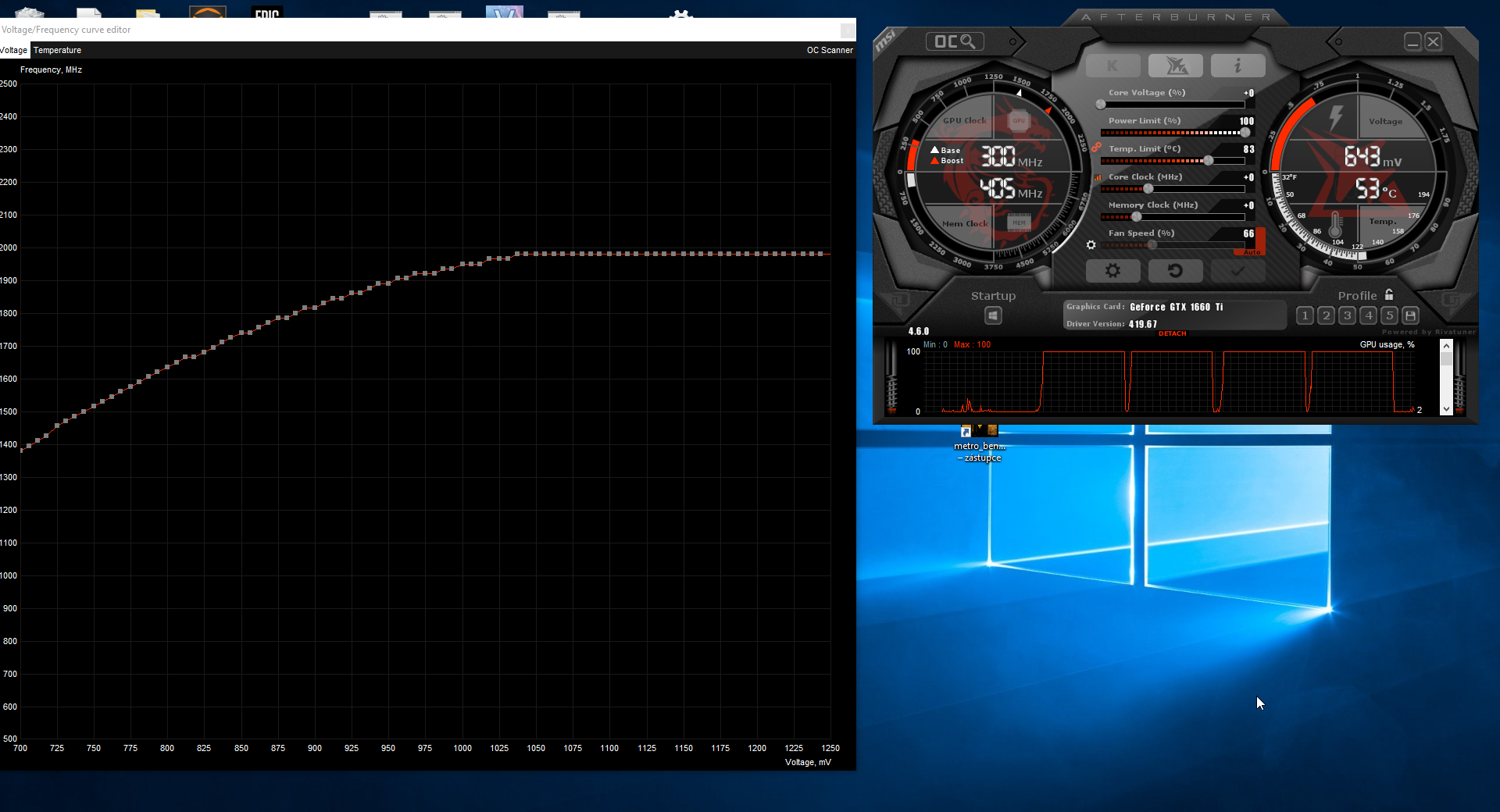This screenshot has height=812, width=1500.
Task: Click the lightning bolt voltage icon
Action: pyautogui.click(x=1336, y=118)
